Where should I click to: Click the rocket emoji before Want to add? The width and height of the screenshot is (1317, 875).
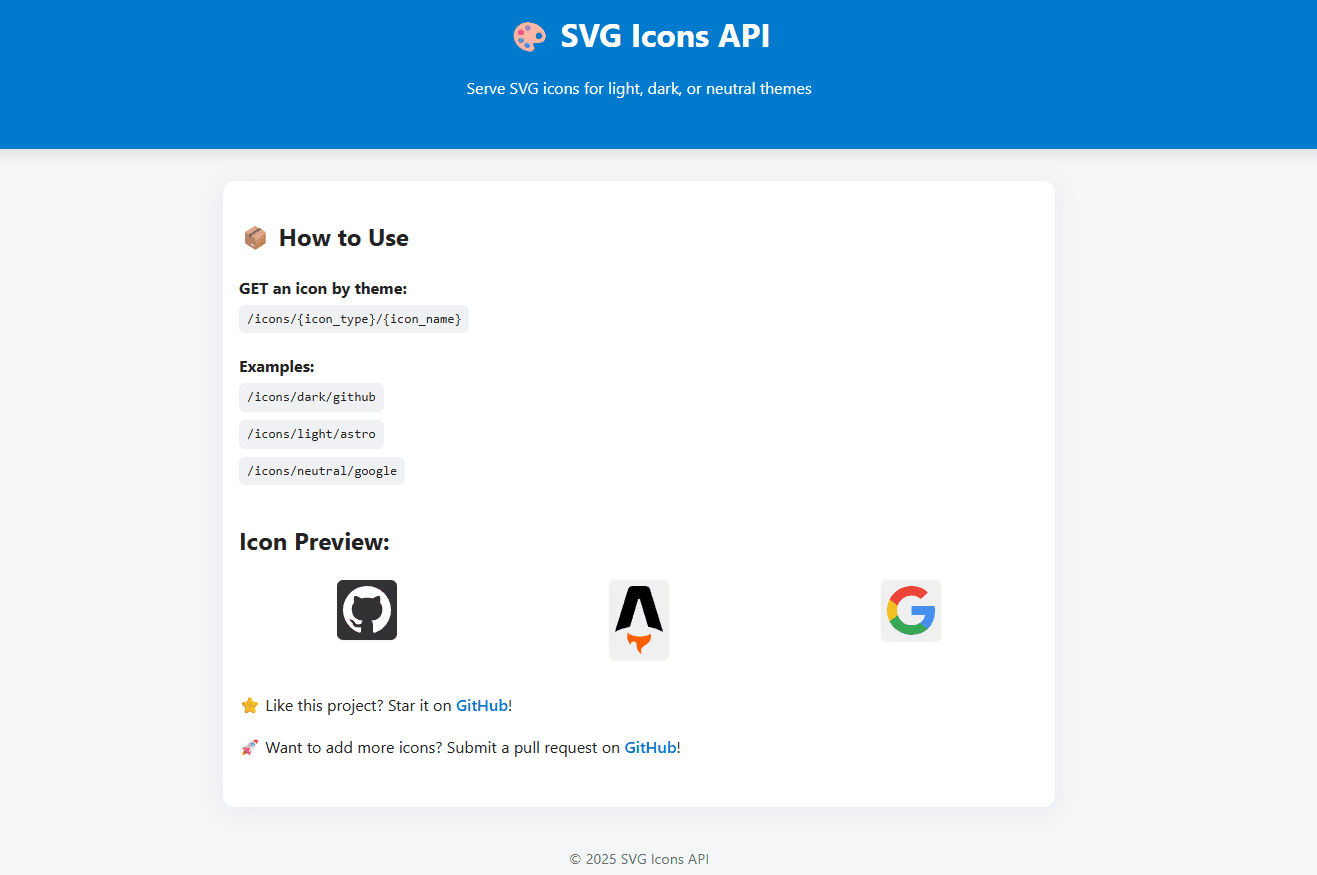(x=250, y=748)
